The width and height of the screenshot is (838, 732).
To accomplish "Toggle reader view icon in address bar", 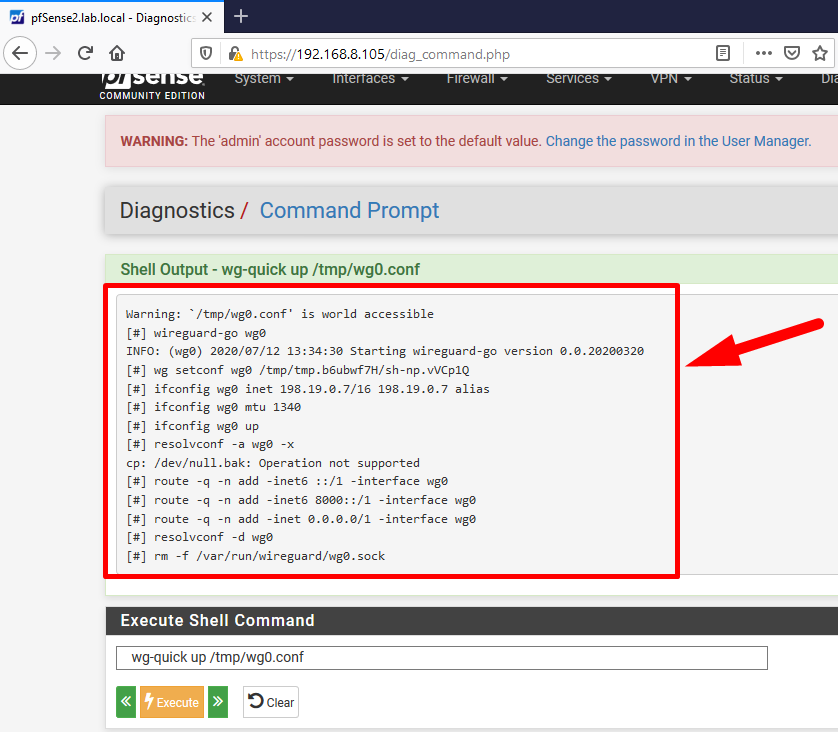I will click(723, 53).
